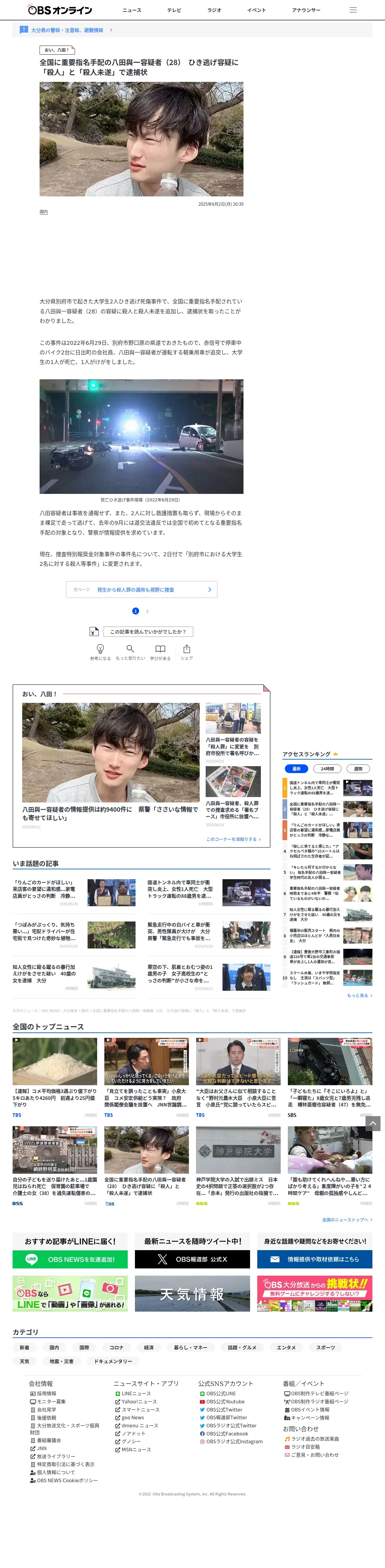Select the 新着 category tag
385x1568 pixels.
tap(24, 1347)
